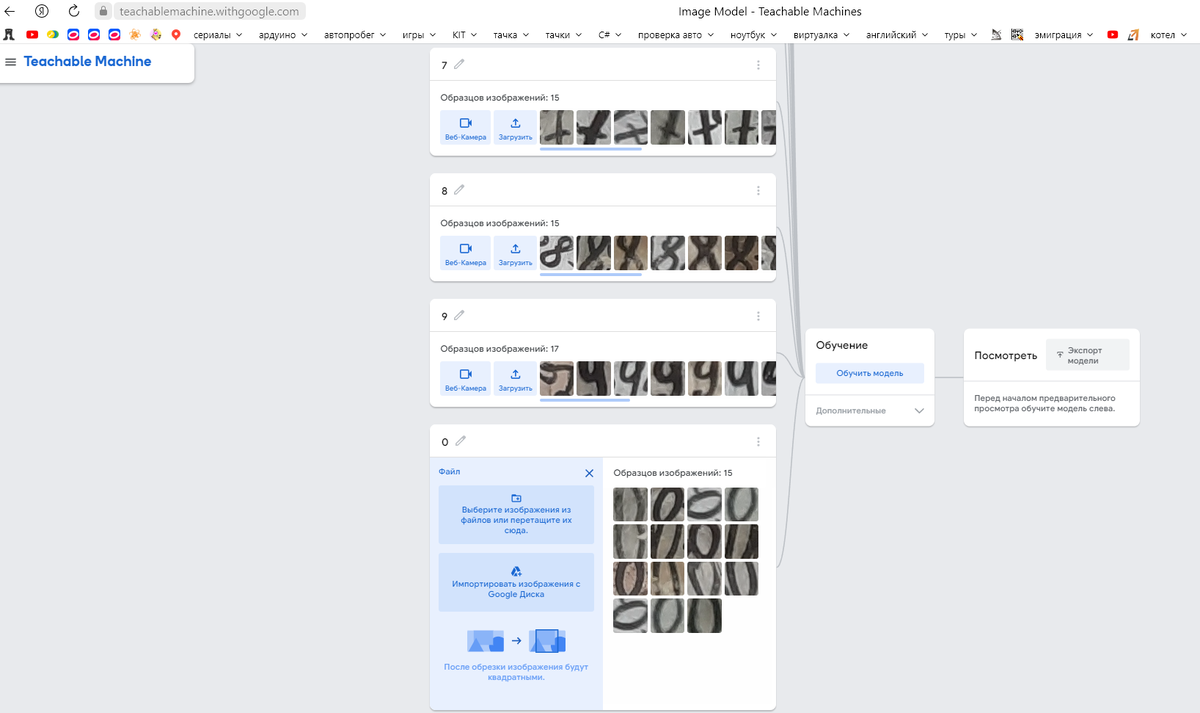Click the class name label '0'
Viewport: 1200px width, 713px height.
[445, 442]
